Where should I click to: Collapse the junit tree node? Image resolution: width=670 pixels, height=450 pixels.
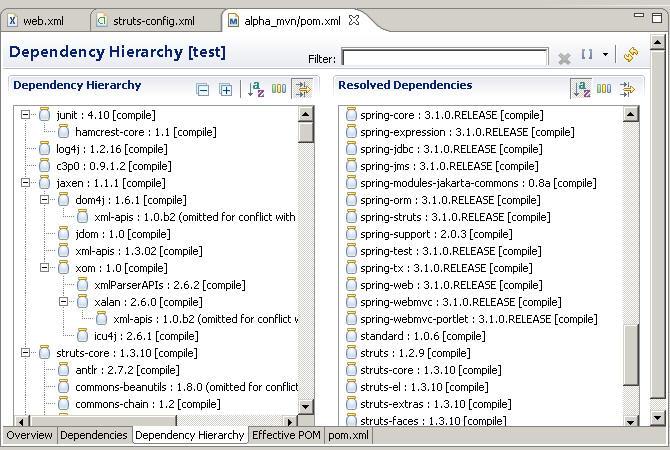coord(27,115)
